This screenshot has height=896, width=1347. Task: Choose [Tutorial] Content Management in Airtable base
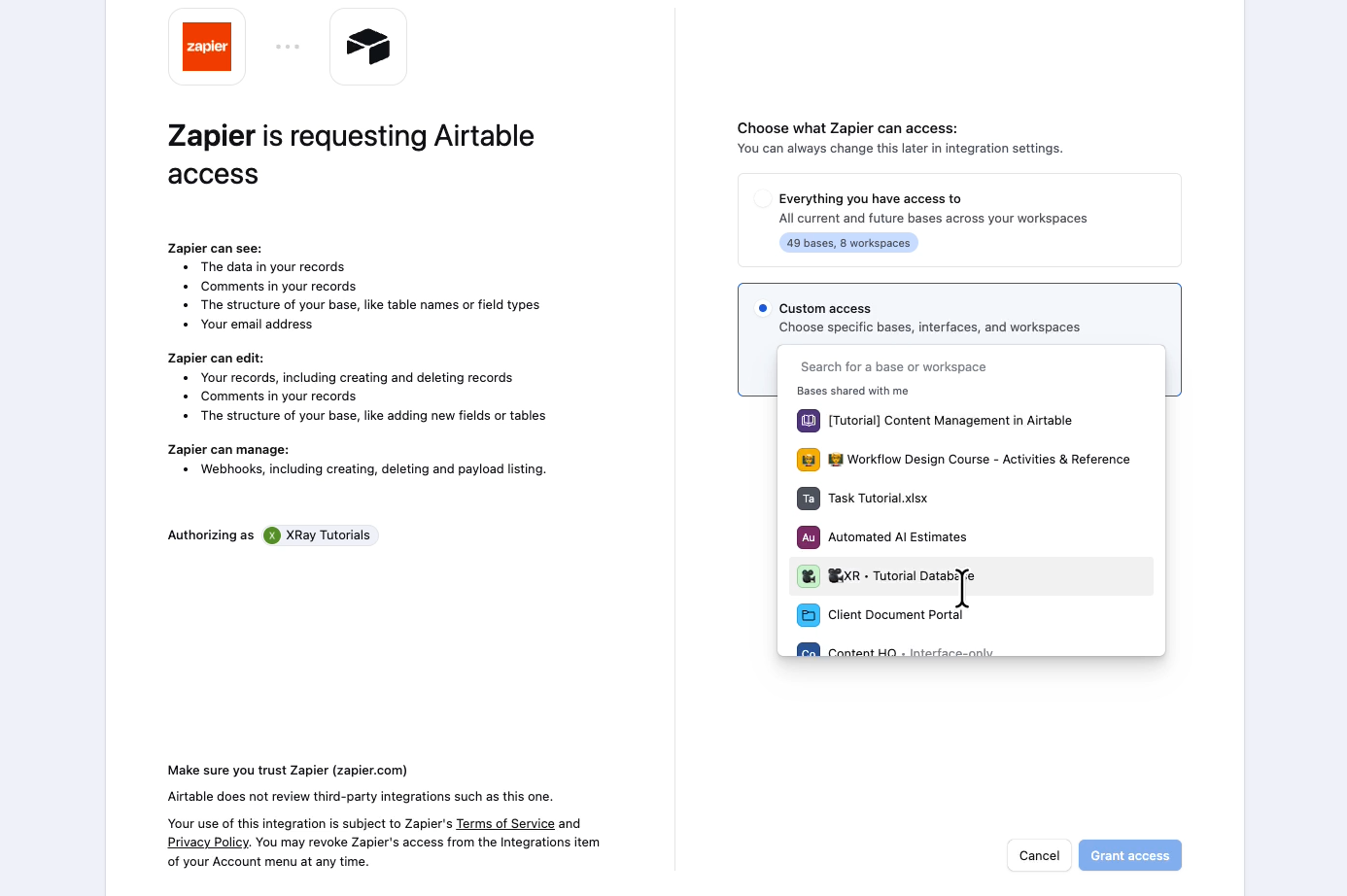971,421
